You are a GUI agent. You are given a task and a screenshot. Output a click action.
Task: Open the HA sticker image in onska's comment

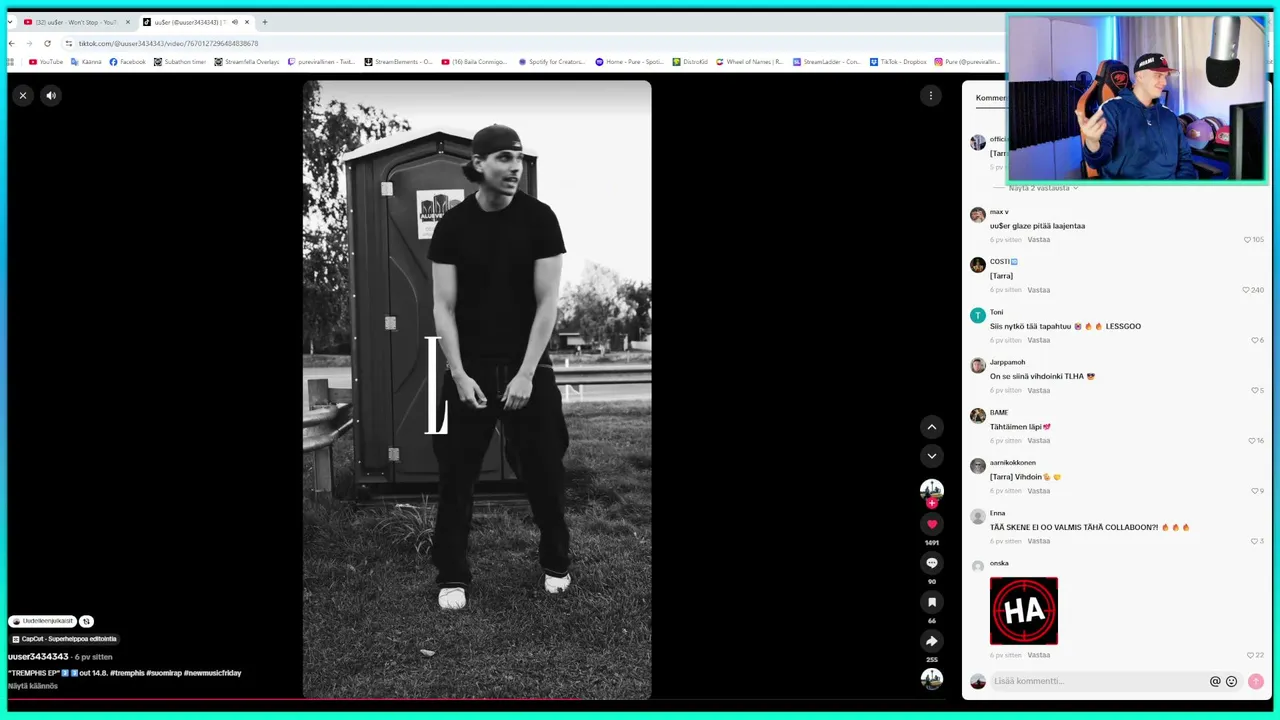[x=1024, y=611]
